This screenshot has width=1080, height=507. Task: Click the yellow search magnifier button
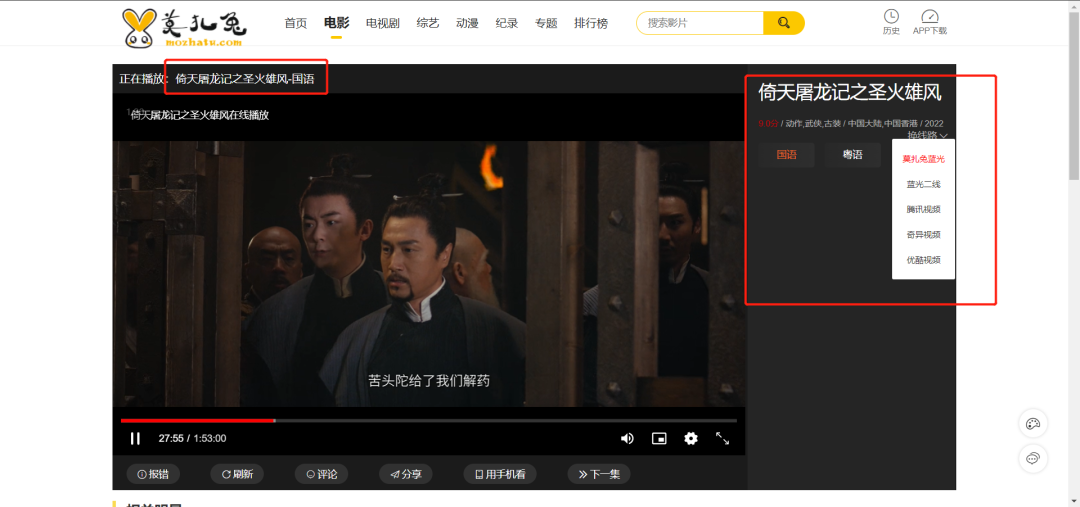tap(783, 23)
